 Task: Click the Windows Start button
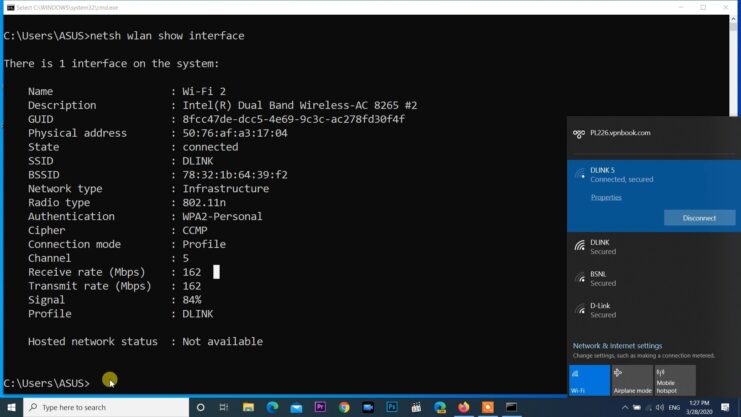pyautogui.click(x=11, y=408)
